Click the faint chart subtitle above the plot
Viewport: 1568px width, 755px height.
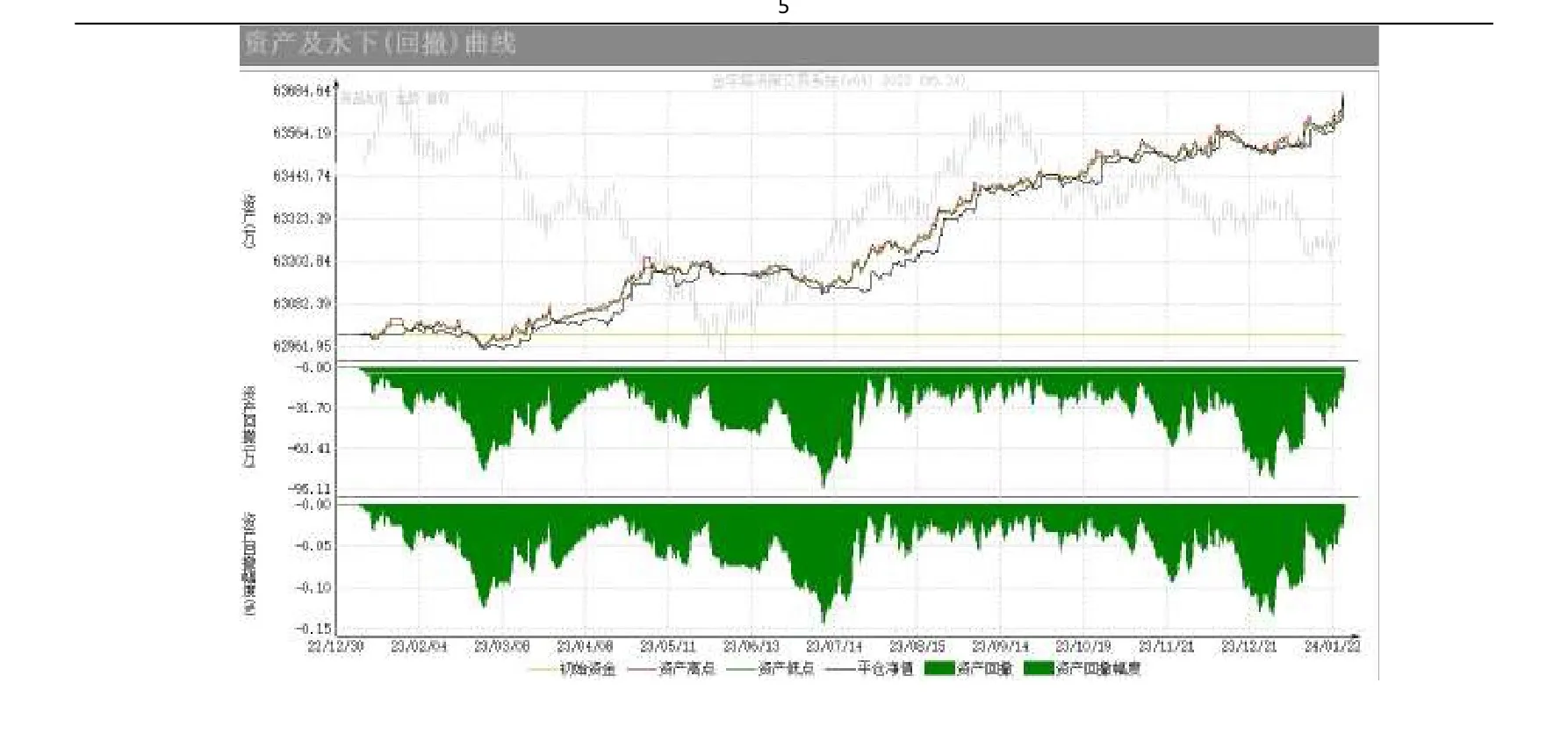[x=838, y=80]
